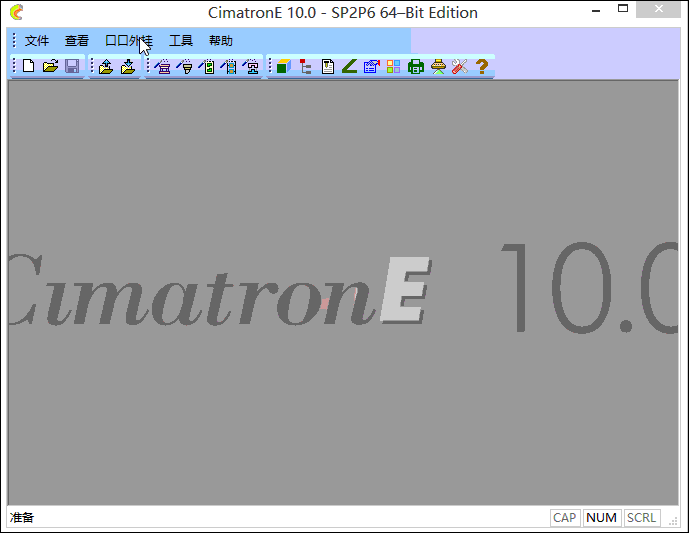Open the 文件 menu
Viewport: 689px width, 533px height.
36,41
